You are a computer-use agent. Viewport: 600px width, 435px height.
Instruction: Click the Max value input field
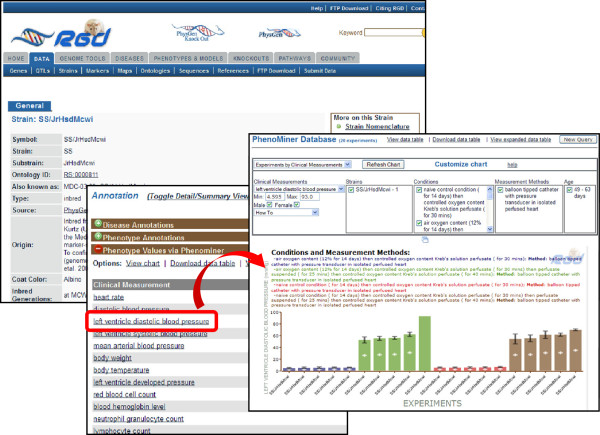310,197
